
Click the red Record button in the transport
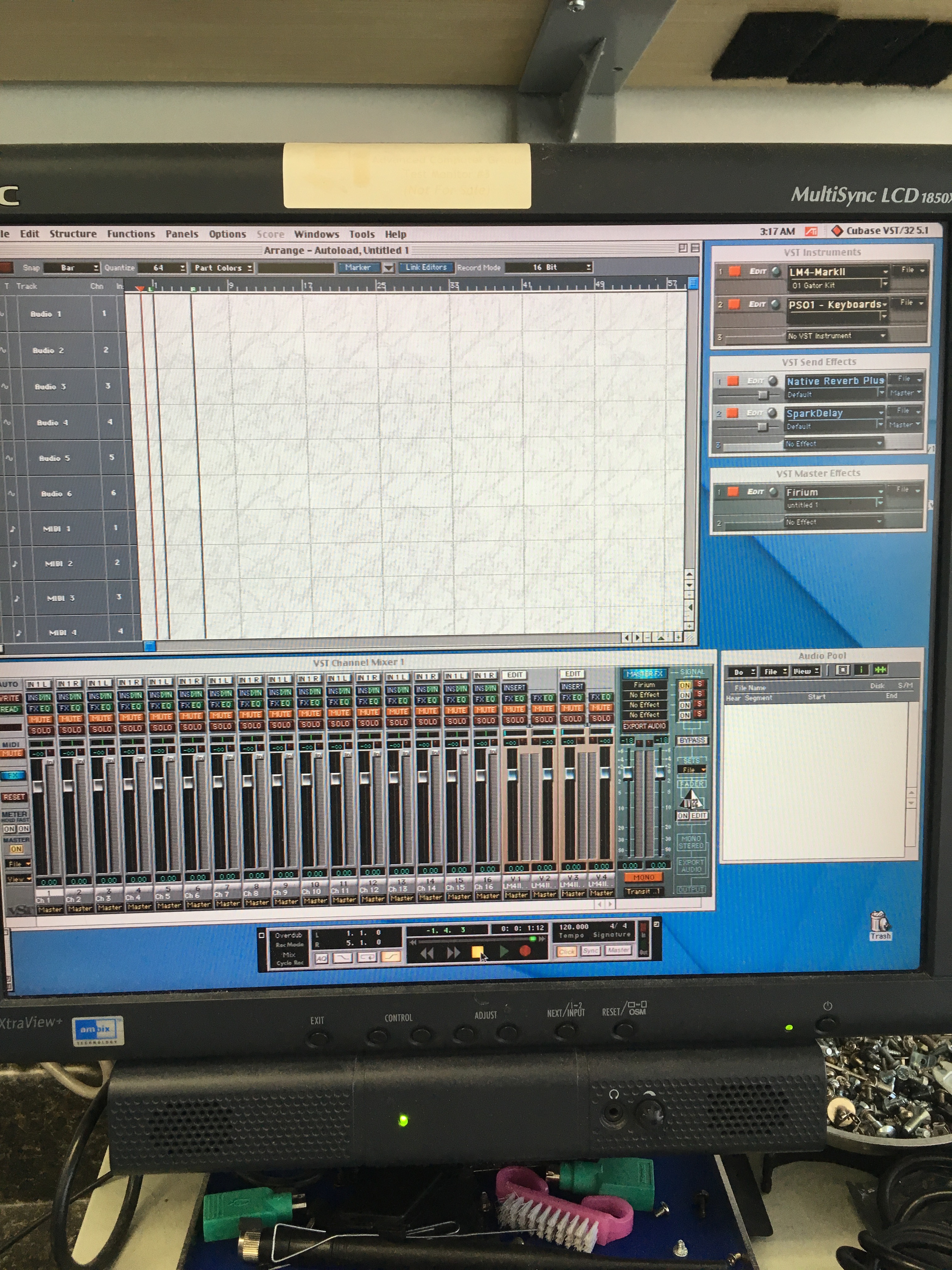(524, 951)
